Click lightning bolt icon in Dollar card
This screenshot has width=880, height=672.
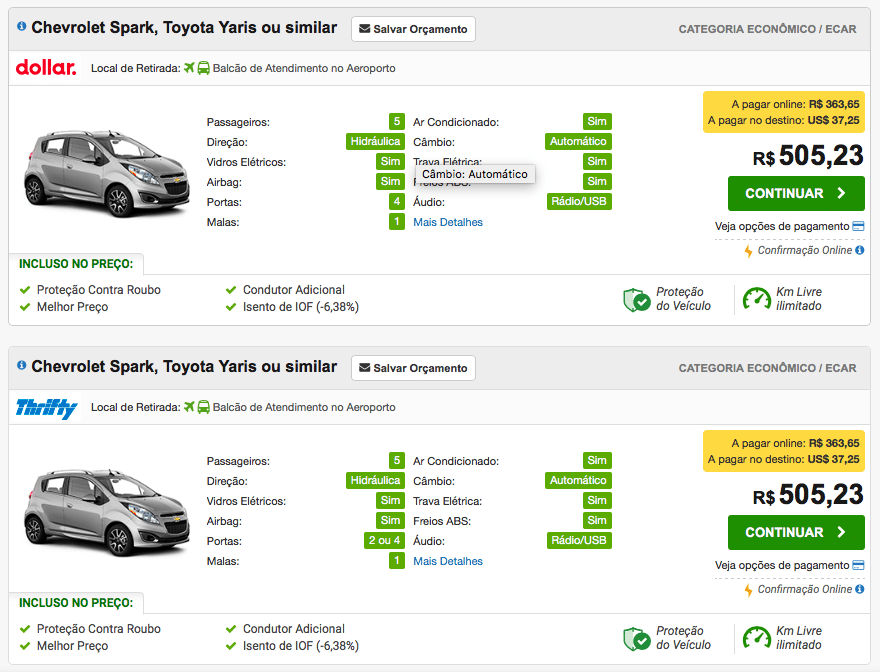click(748, 251)
